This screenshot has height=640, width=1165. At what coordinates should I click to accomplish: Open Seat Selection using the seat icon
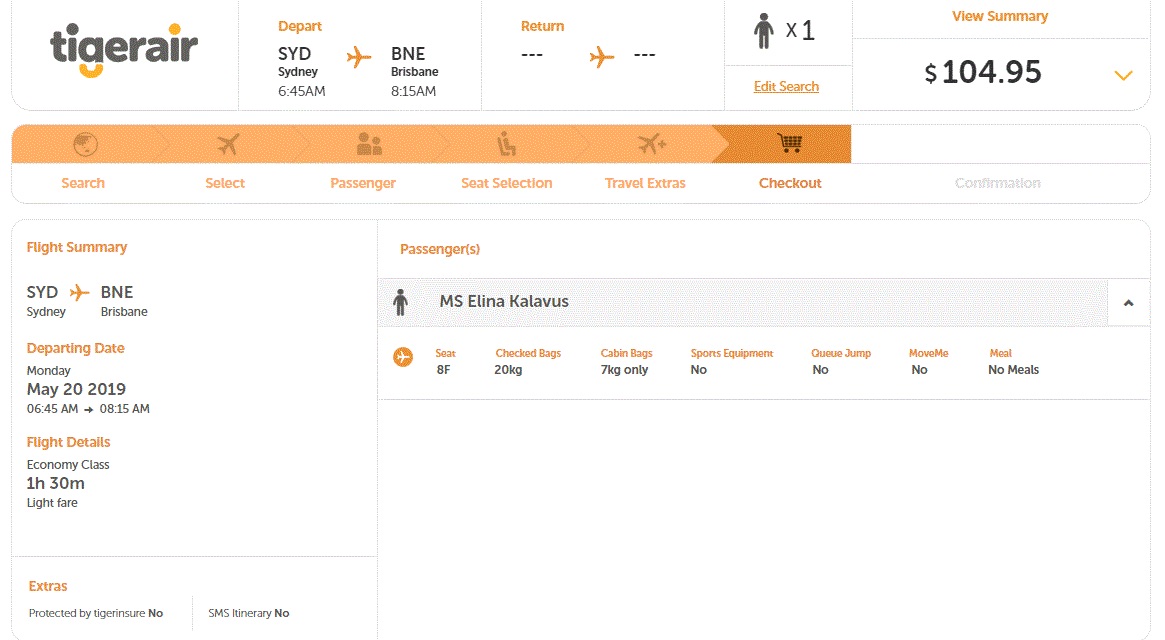pyautogui.click(x=506, y=143)
